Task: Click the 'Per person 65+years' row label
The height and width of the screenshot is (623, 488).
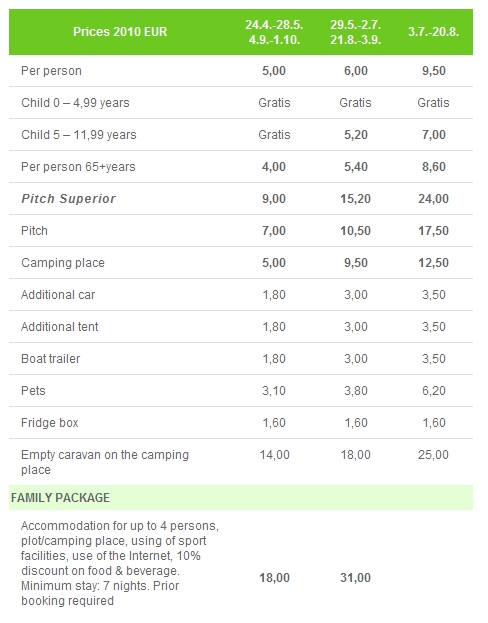Action: click(x=78, y=167)
